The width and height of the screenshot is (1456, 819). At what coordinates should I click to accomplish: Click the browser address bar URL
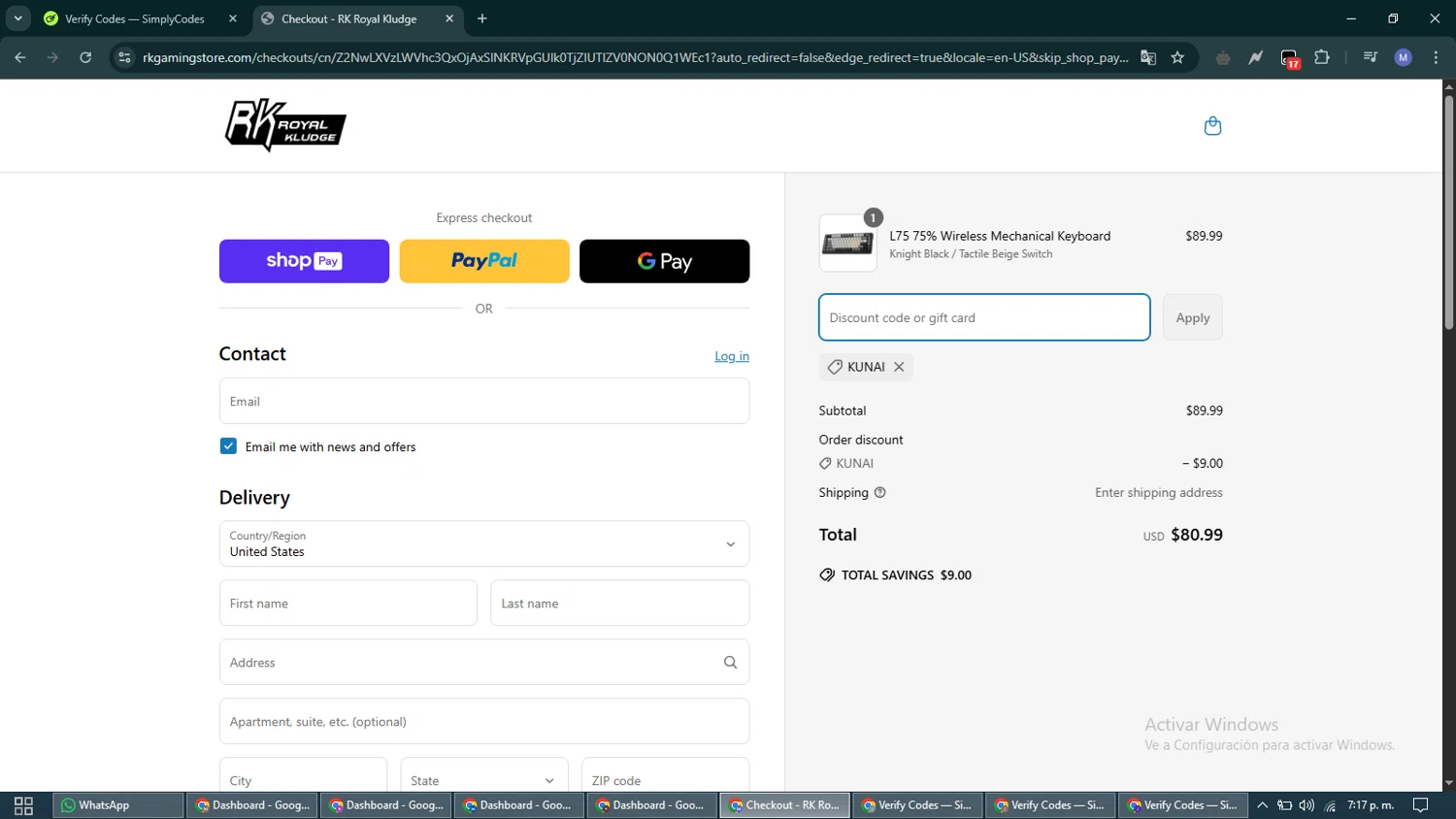pos(635,57)
